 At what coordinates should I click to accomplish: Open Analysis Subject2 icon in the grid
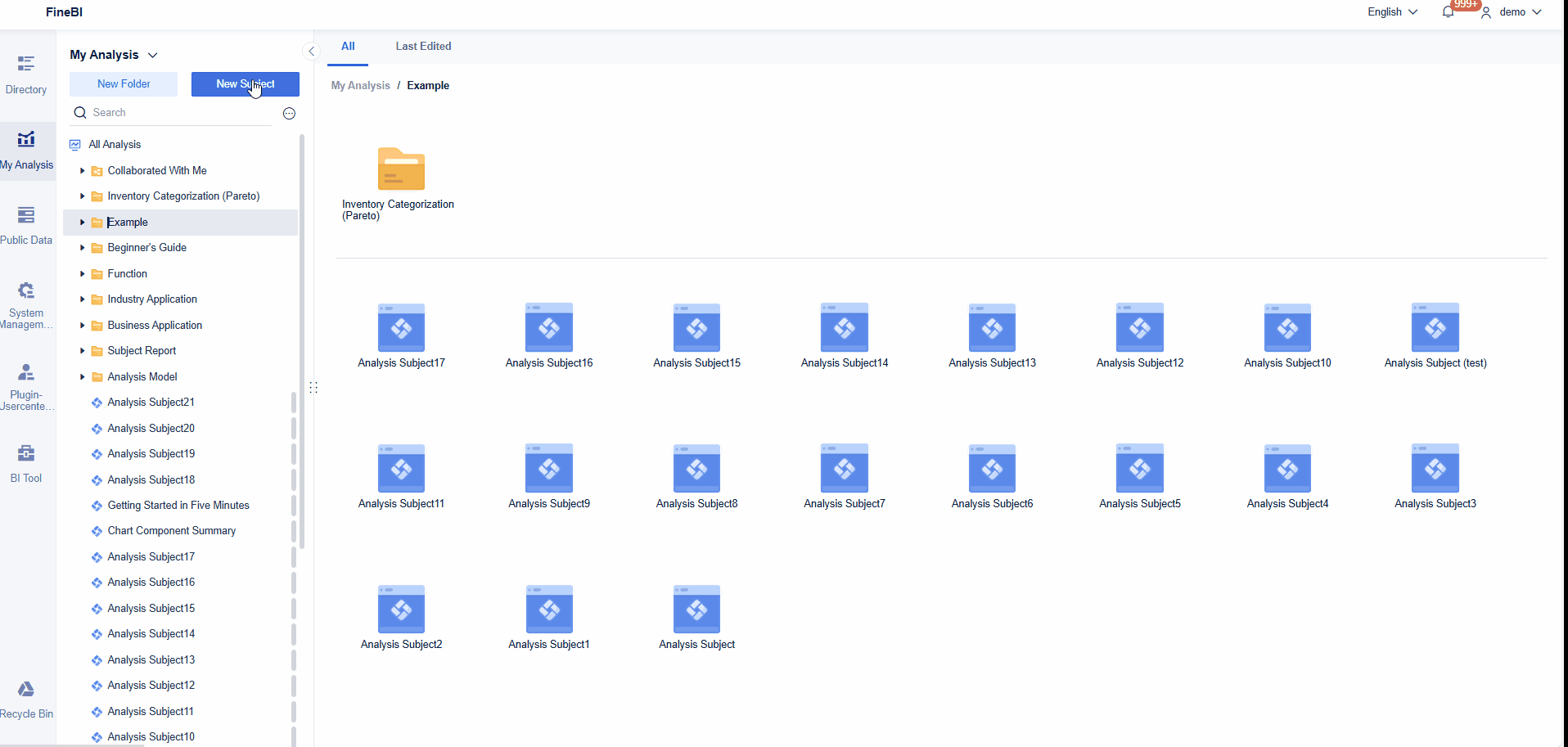(x=401, y=610)
